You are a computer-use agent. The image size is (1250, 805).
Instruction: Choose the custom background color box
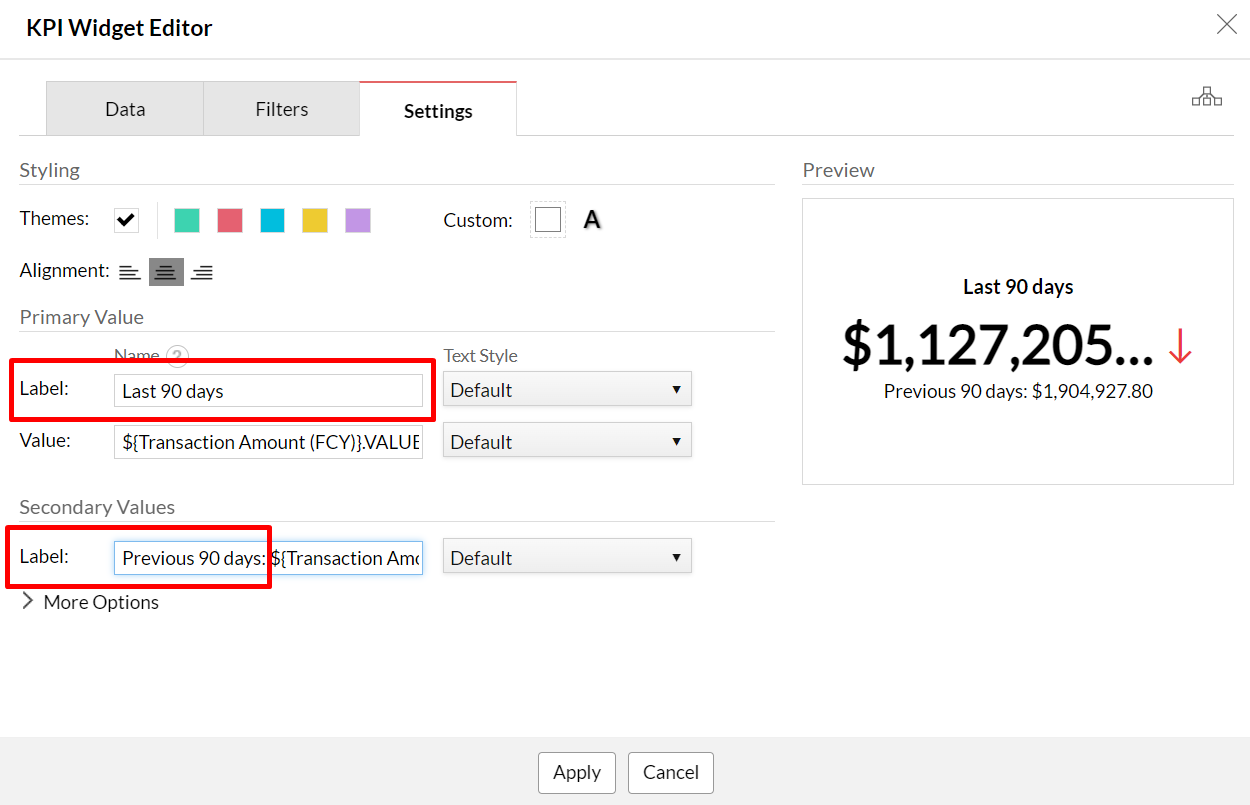(547, 220)
